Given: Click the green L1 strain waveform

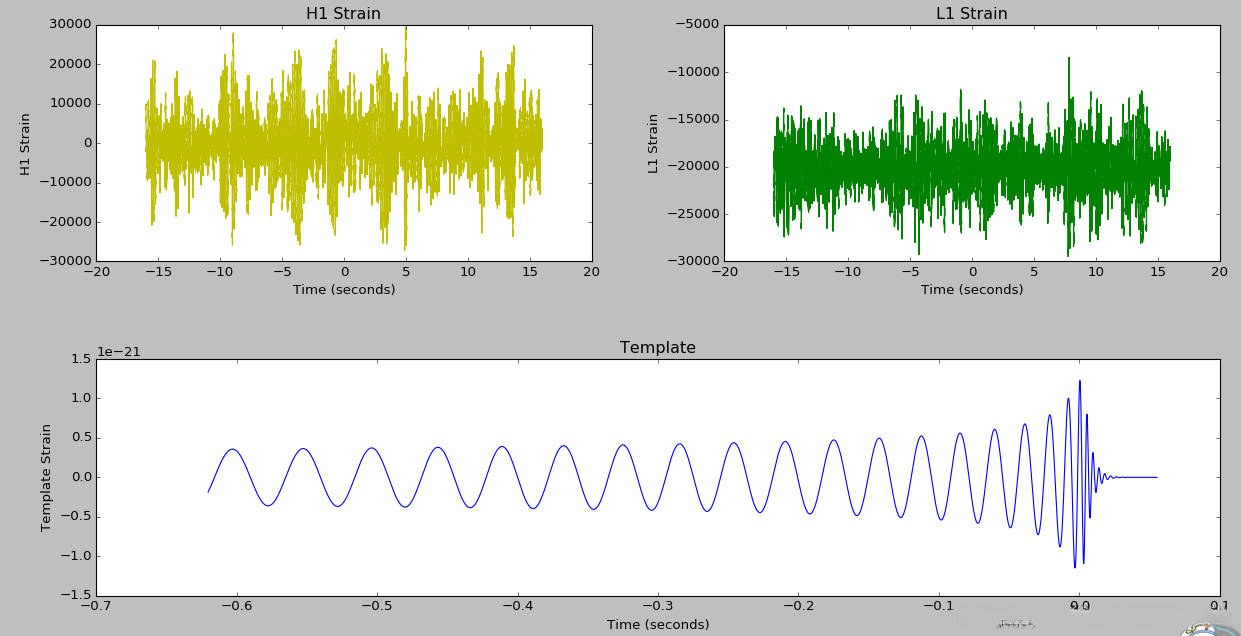Looking at the screenshot, I should pos(972,166).
